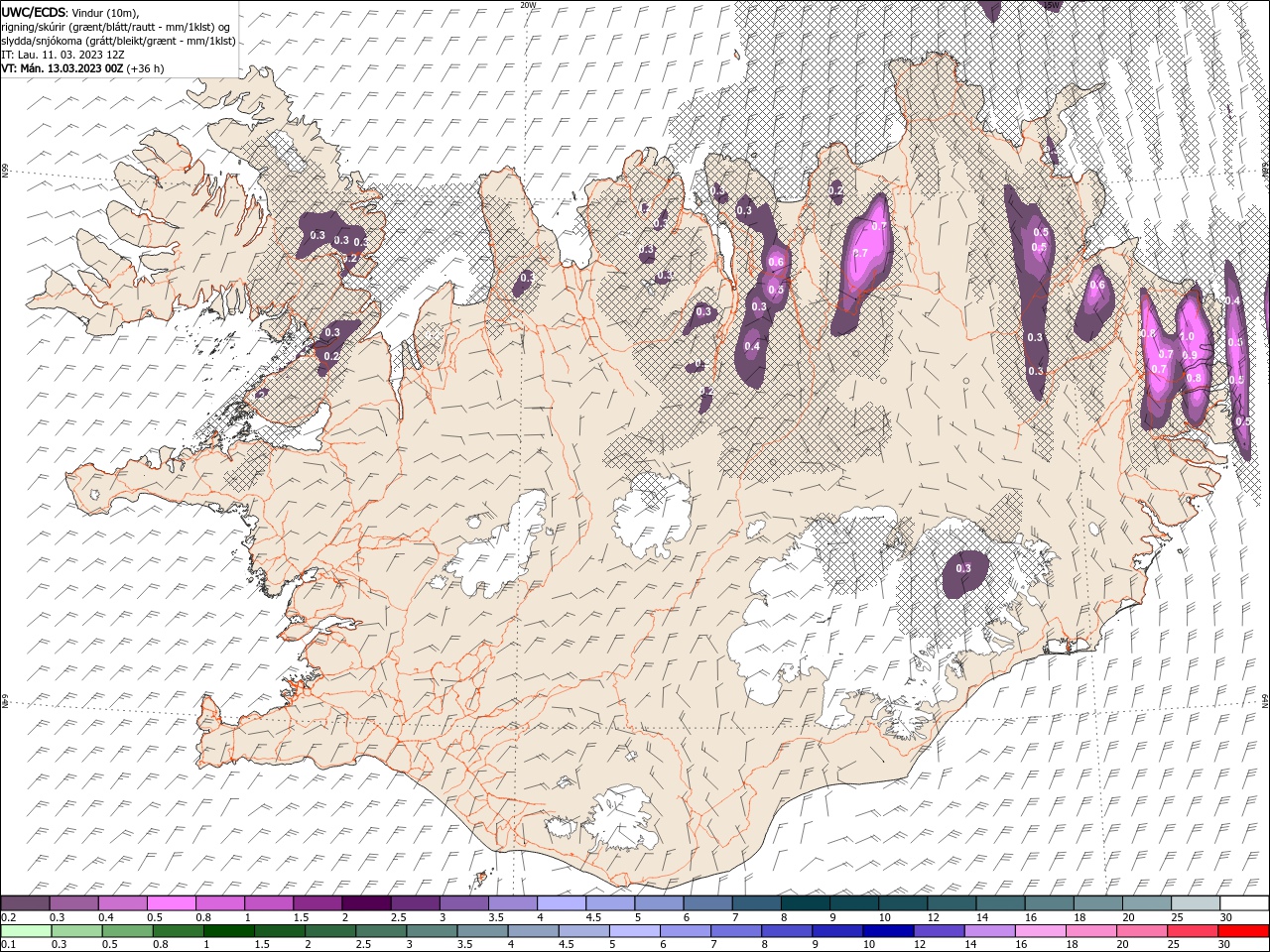Pick the top-row legend swatch between 18 and 20
This screenshot has height=952, width=1270.
(x=1097, y=903)
